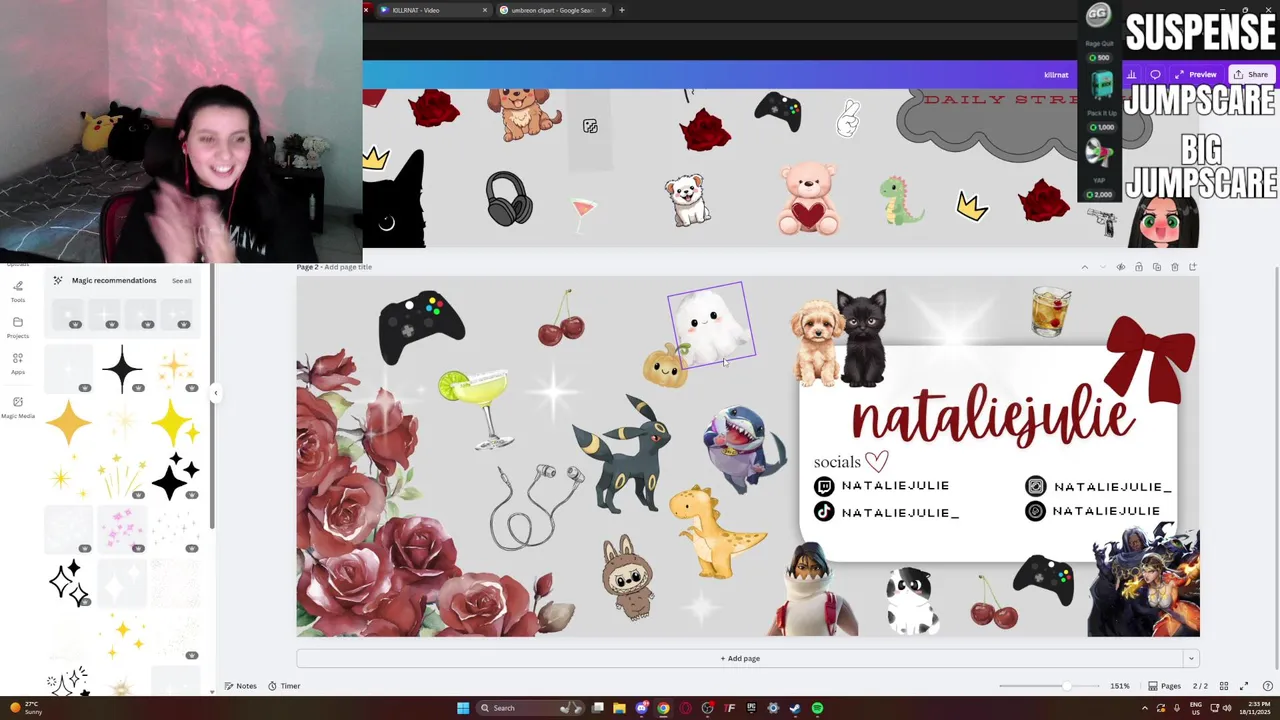Screen dimensions: 1280x720
Task: Open the Apps sidebar section
Action: [x=18, y=363]
